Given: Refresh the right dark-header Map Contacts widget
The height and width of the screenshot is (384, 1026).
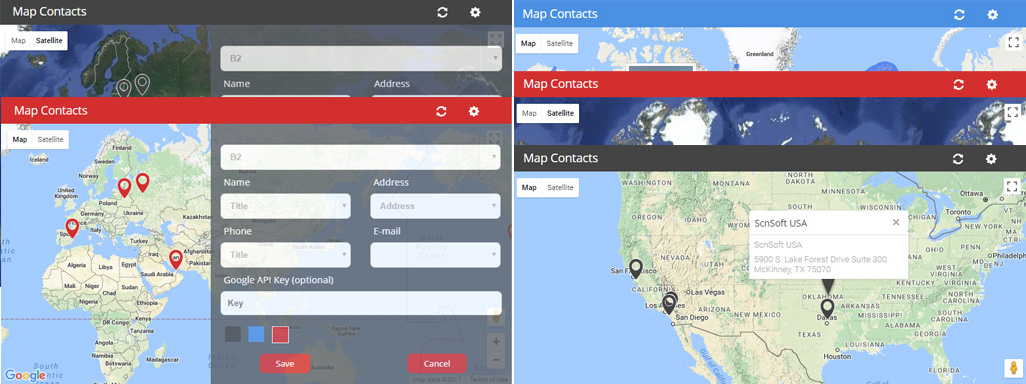Looking at the screenshot, I should pyautogui.click(x=958, y=158).
